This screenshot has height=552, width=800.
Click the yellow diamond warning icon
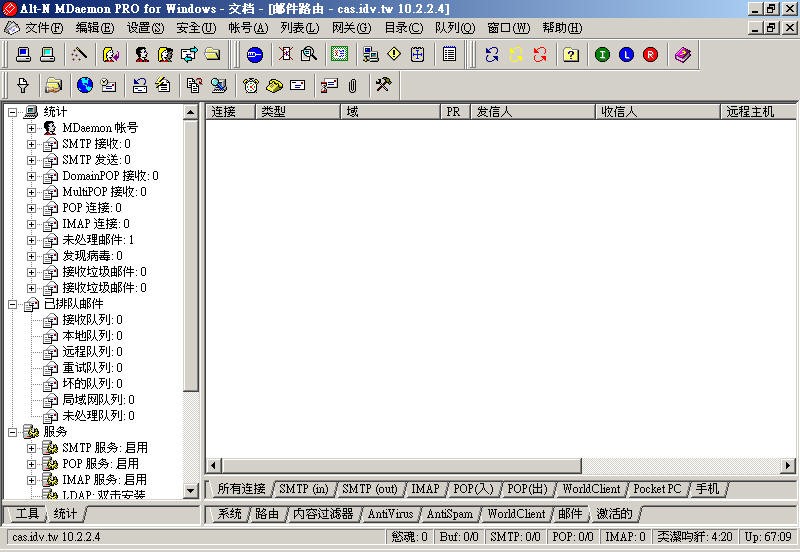coord(394,54)
